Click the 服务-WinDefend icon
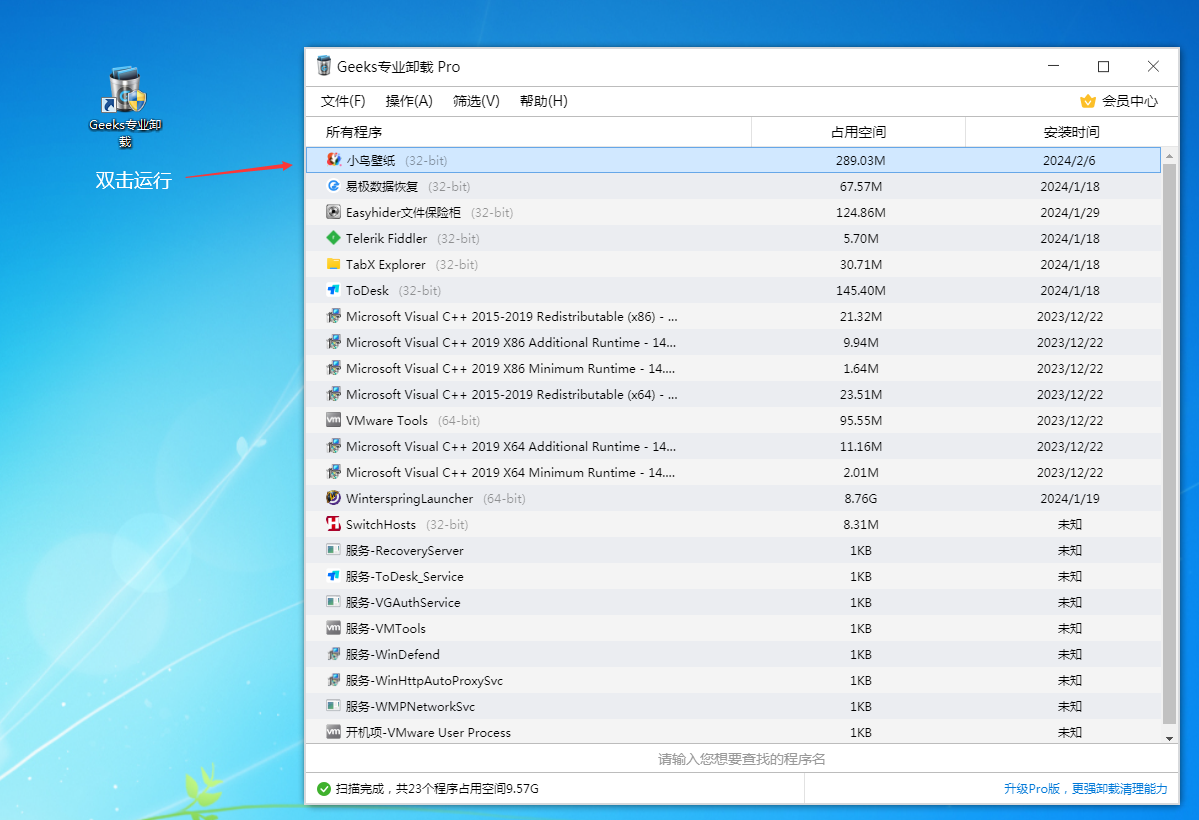 point(333,654)
